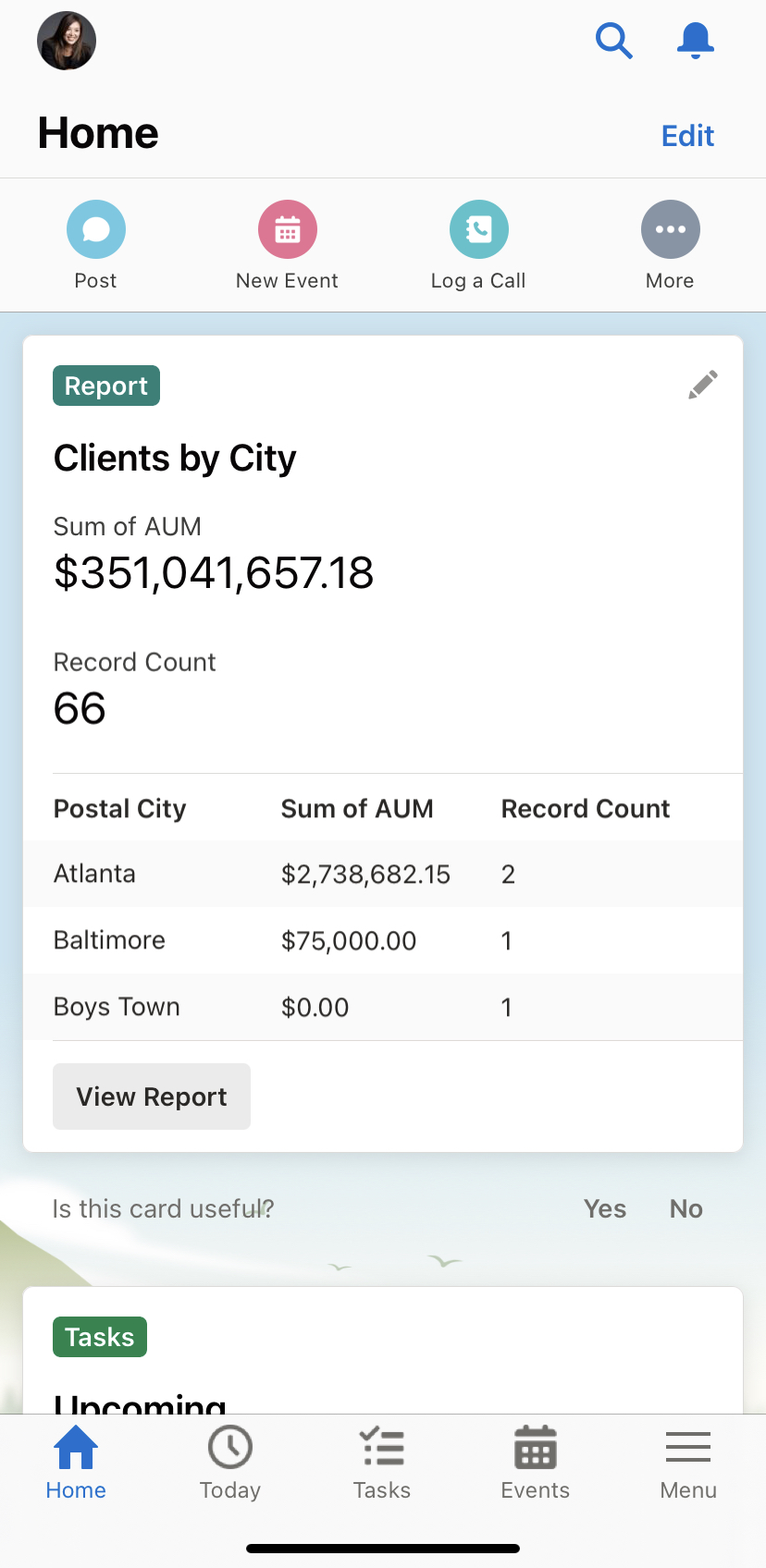Select the Baltimore row in the table
Screen dimensions: 766x1568
383,940
